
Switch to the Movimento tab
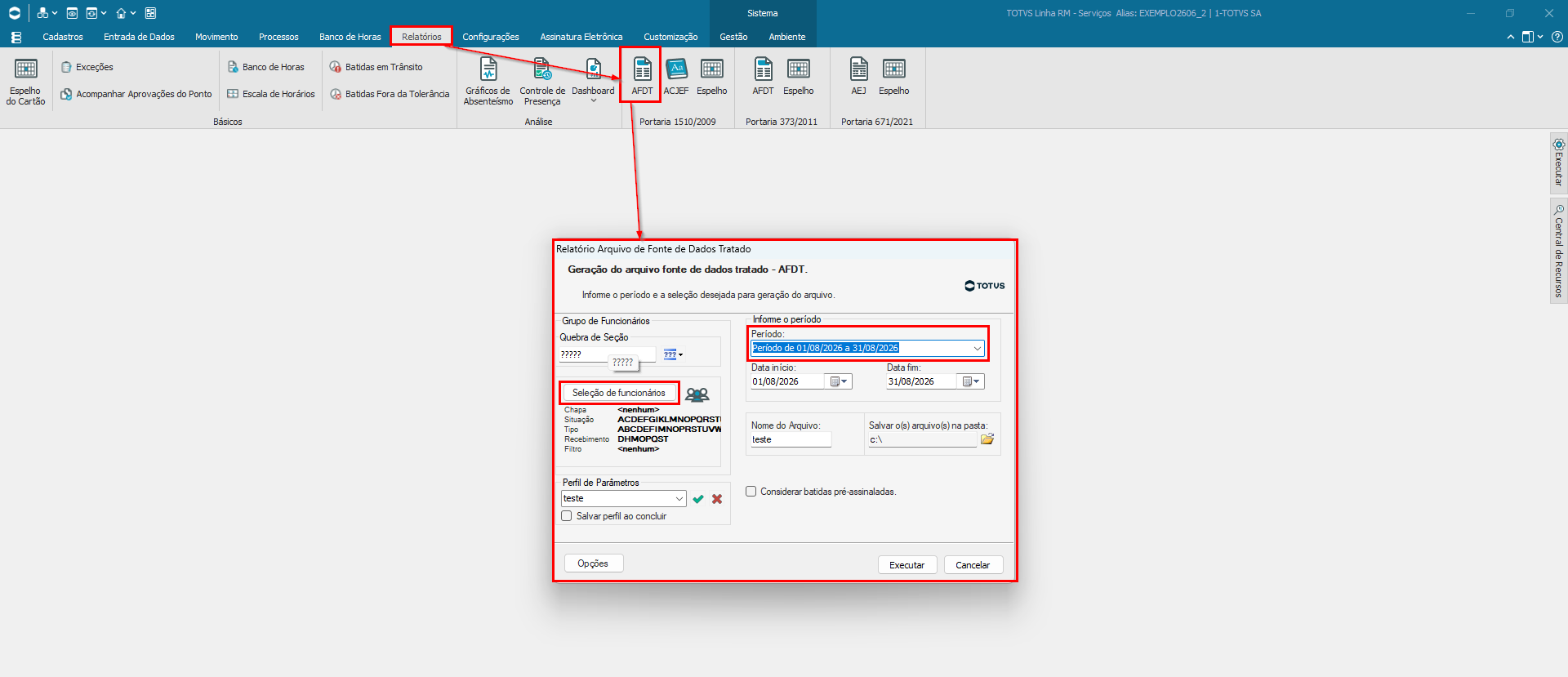[216, 37]
